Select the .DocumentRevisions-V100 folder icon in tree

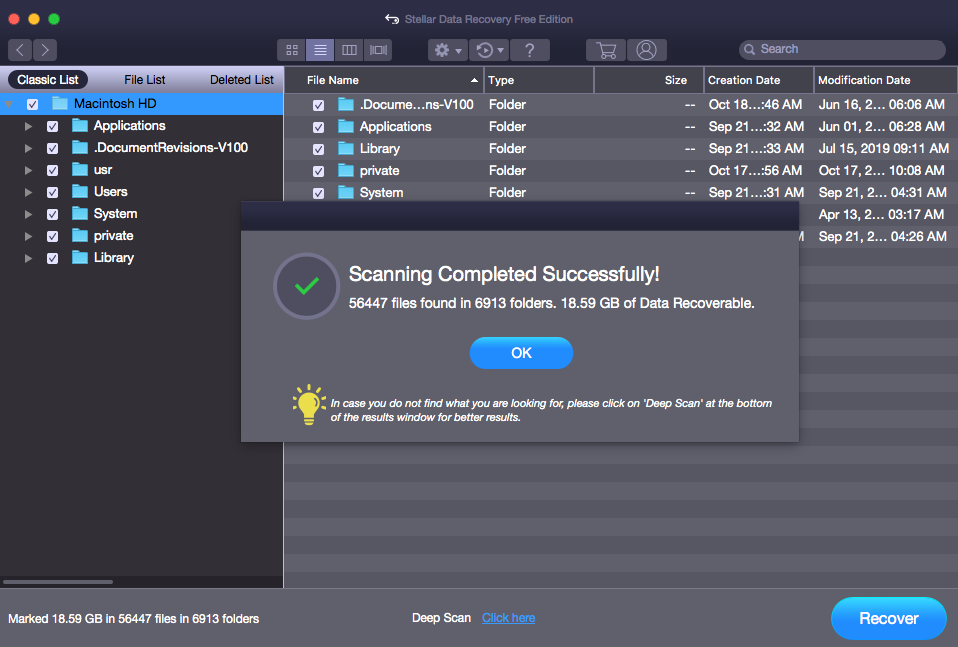coord(80,147)
